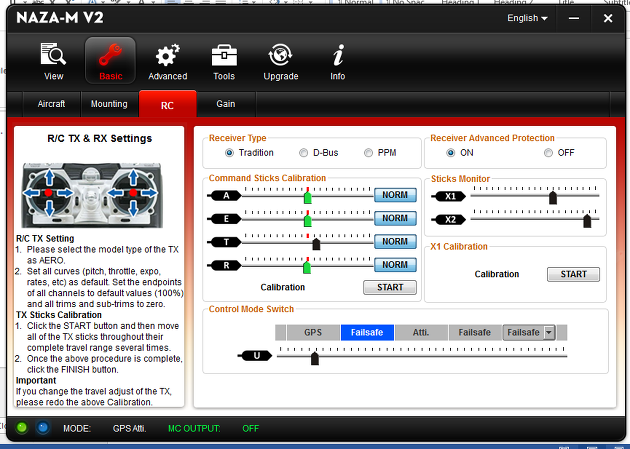Open the Tools toolbox icon
This screenshot has height=449, width=630.
coord(224,61)
